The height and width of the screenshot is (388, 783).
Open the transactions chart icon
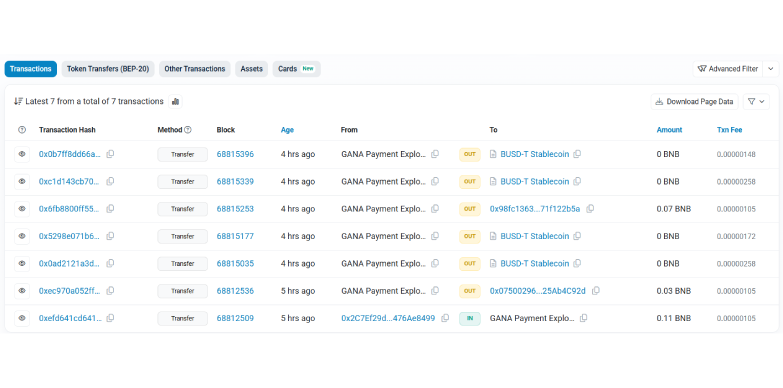[175, 101]
